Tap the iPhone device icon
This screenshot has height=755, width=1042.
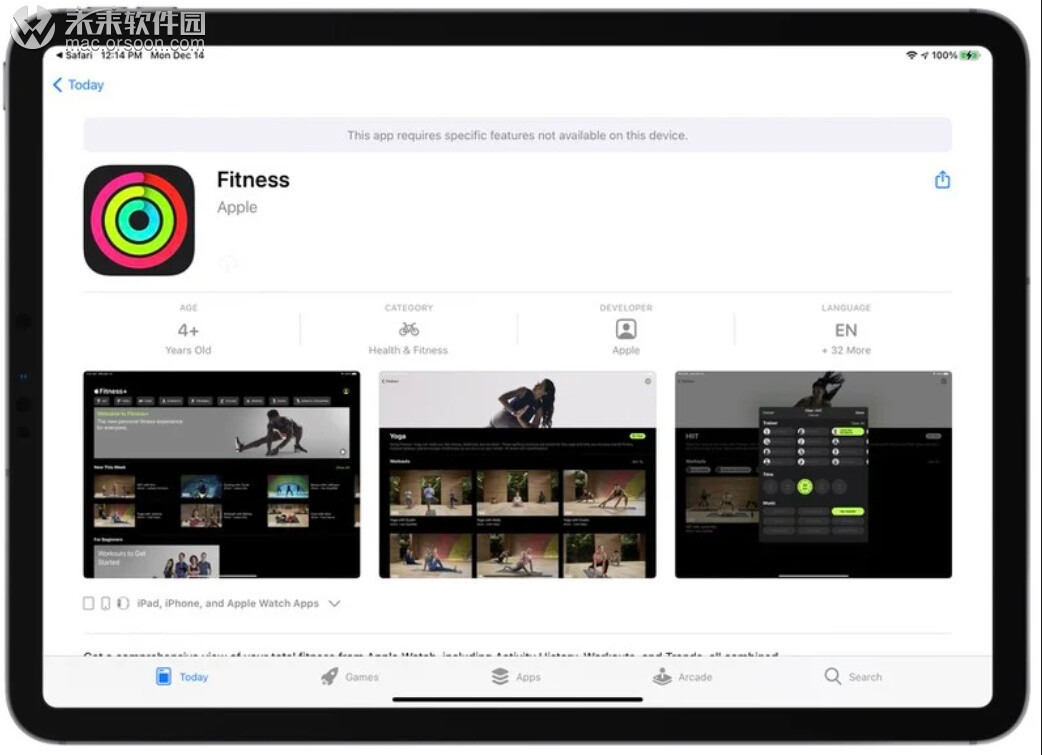[106, 603]
